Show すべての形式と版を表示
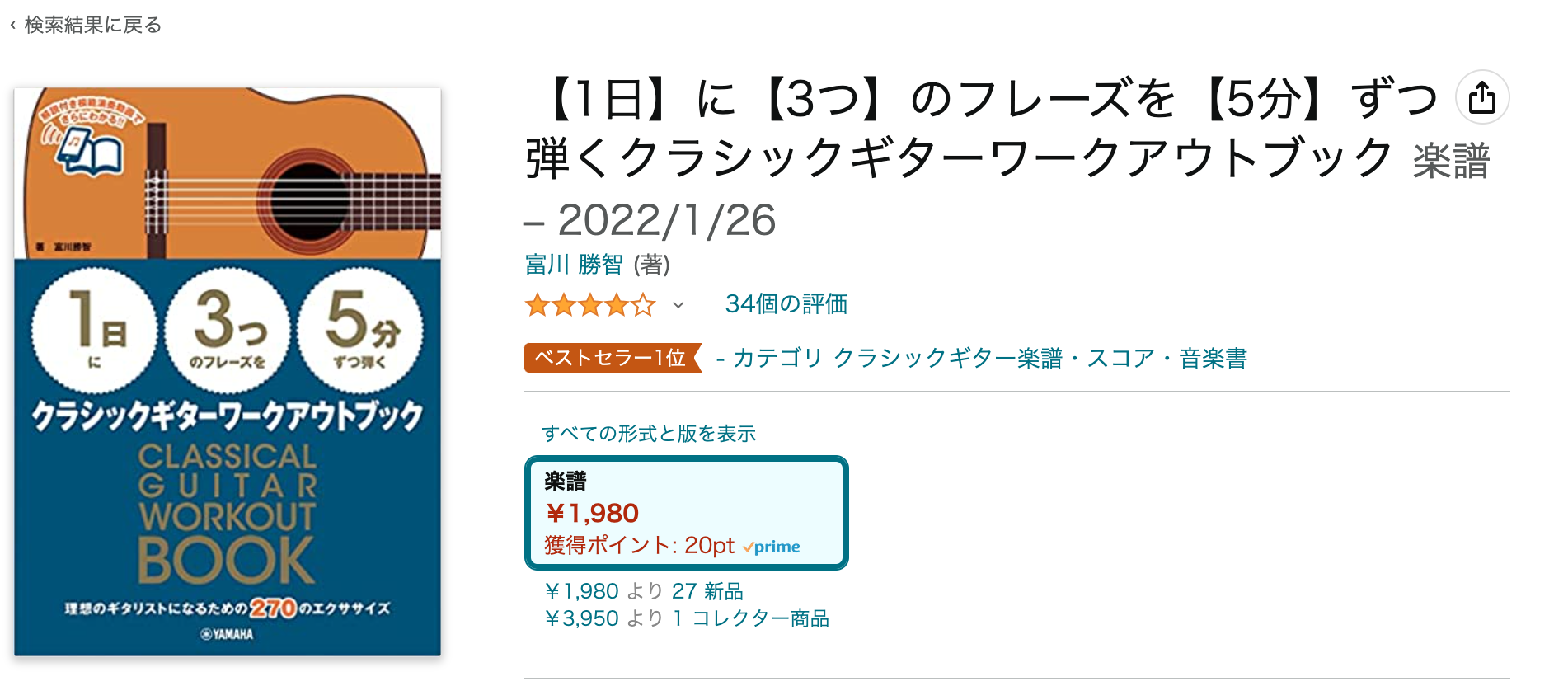Screen dimensions: 1568x686 click(648, 434)
